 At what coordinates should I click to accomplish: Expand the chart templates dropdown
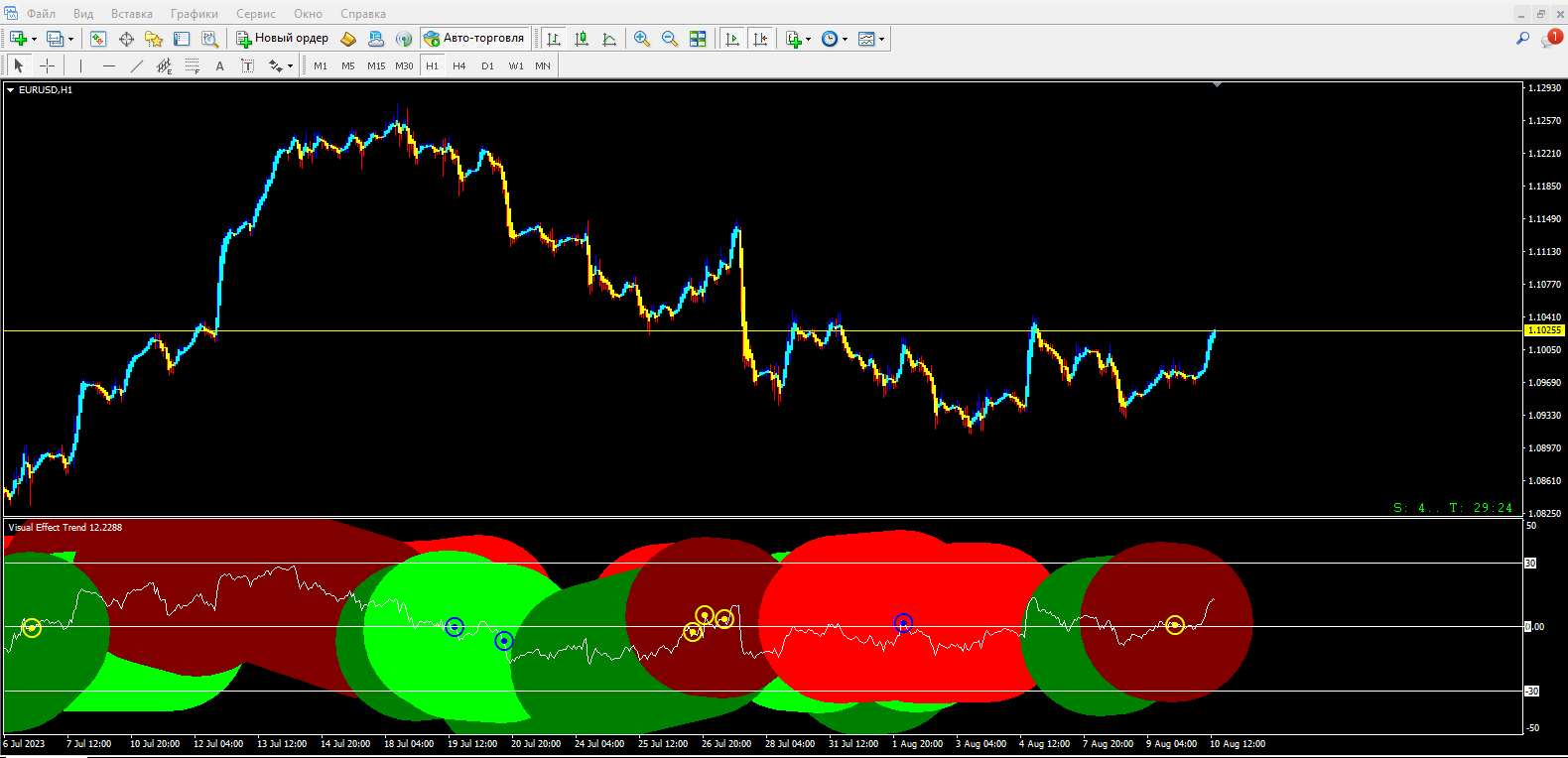(881, 40)
